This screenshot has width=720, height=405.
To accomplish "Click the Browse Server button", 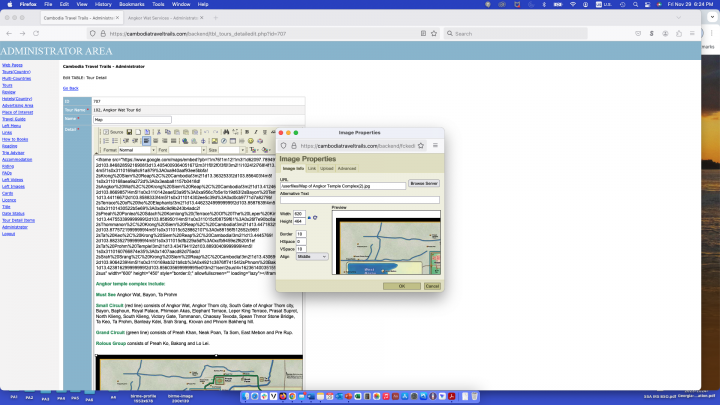I will (x=424, y=185).
